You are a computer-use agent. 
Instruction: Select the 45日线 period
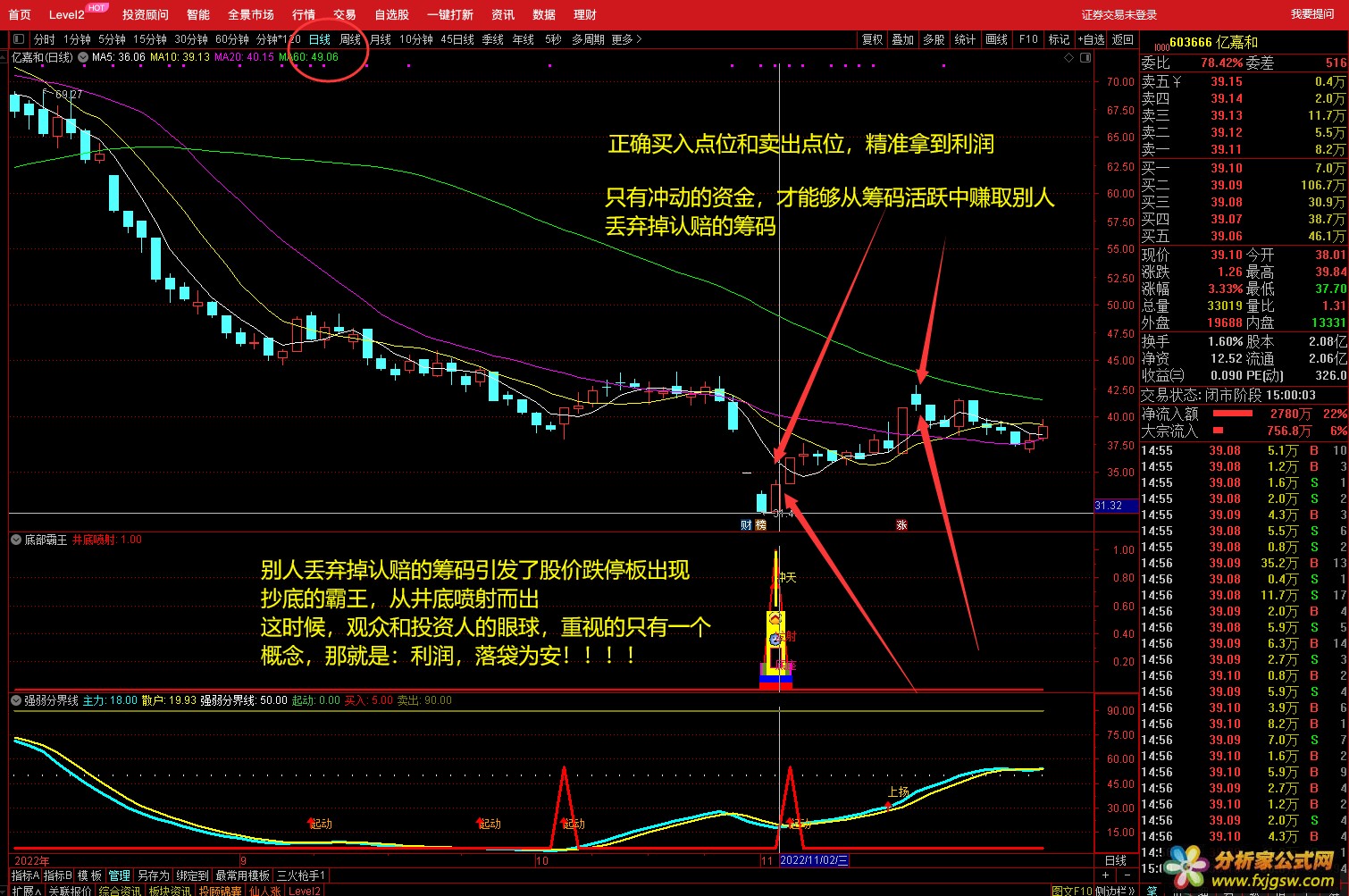(x=457, y=39)
